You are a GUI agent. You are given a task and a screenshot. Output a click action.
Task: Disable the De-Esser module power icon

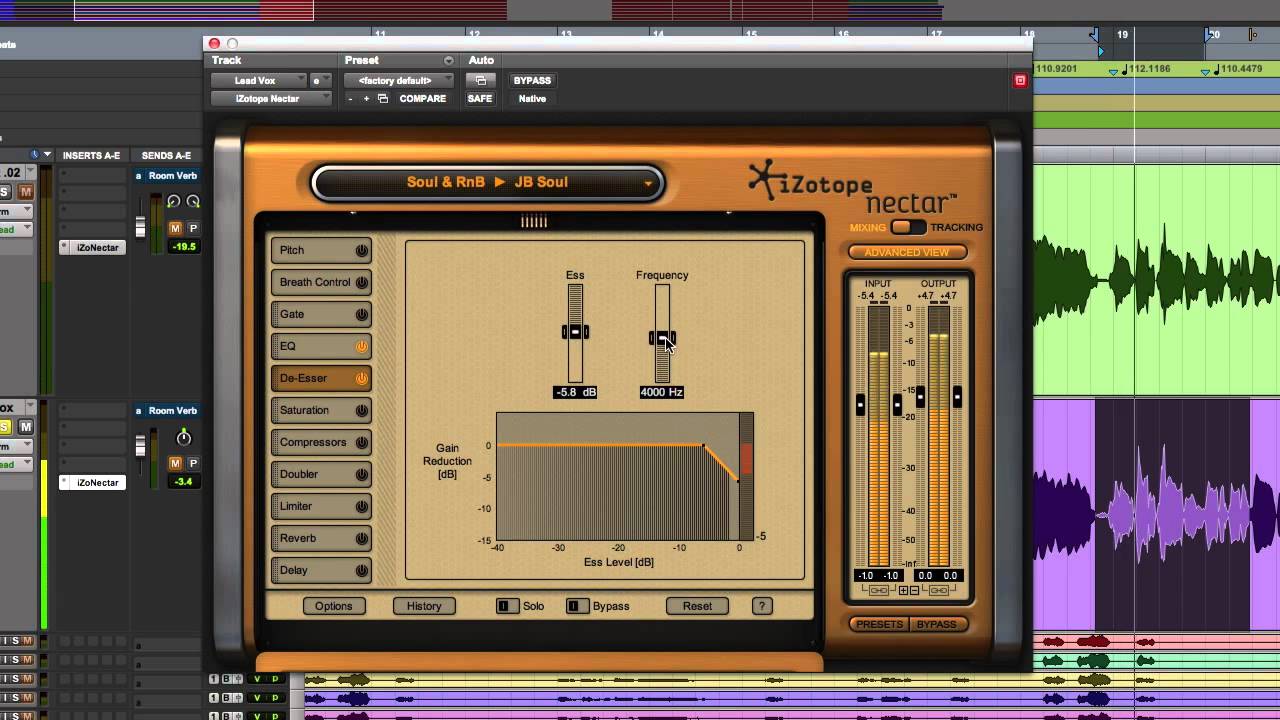pos(362,378)
